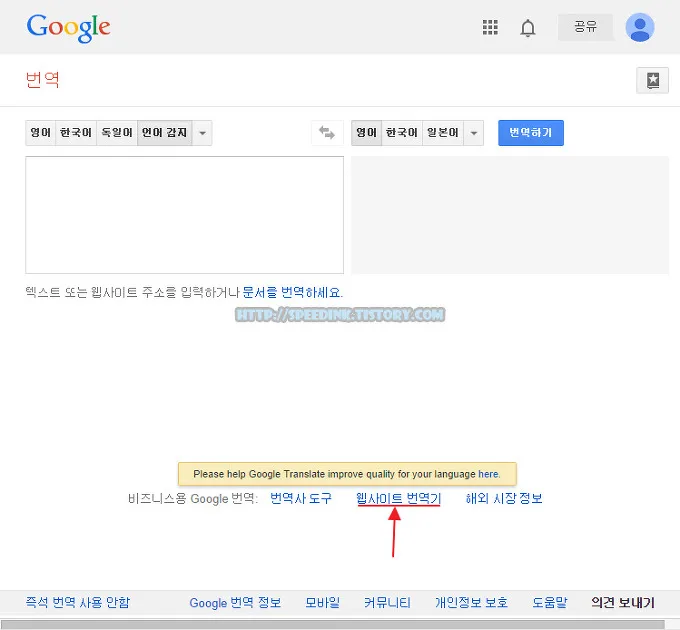This screenshot has height=630, width=680.
Task: Select the 언어 감지 source option
Action: pos(165,133)
